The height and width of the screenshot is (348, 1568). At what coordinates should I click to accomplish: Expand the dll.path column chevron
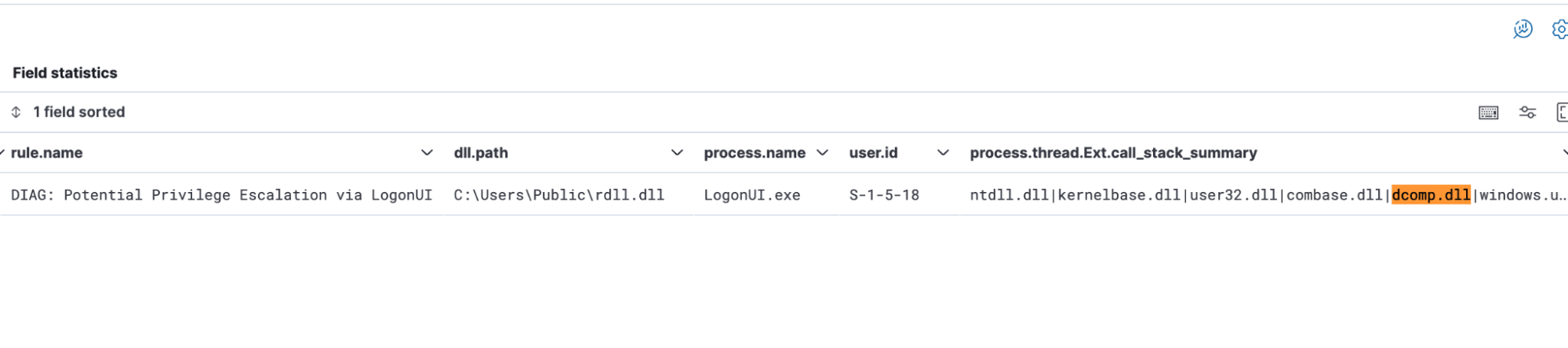(x=677, y=153)
